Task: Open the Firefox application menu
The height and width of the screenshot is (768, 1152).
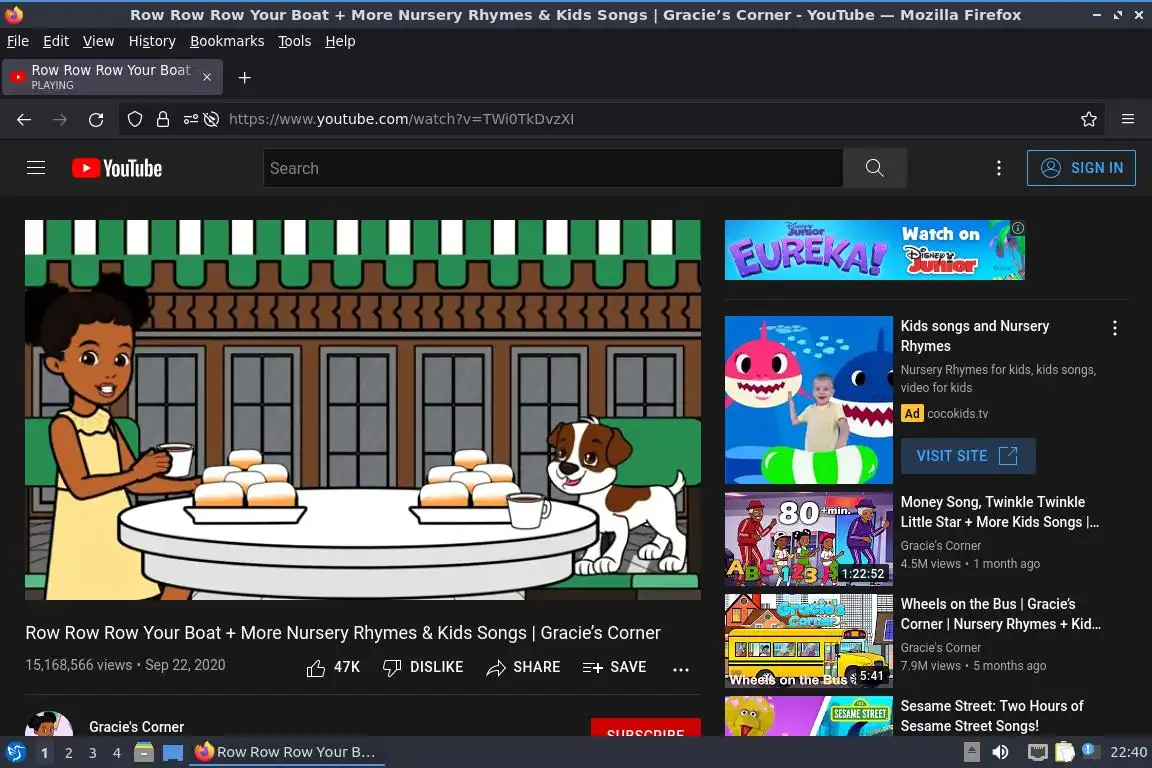Action: pyautogui.click(x=1128, y=119)
